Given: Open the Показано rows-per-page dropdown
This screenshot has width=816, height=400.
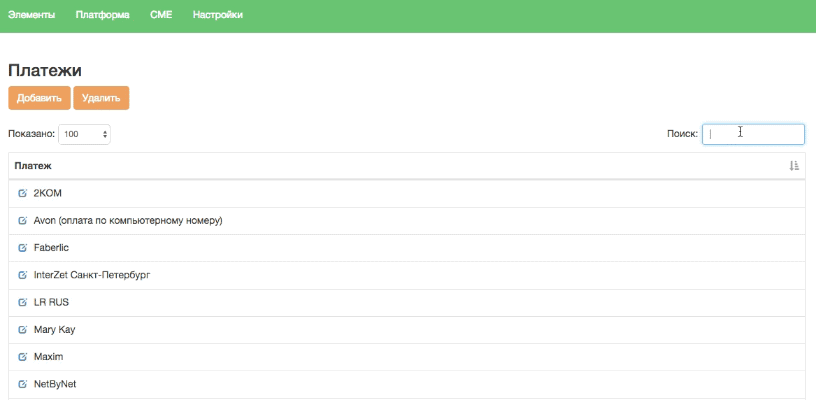Looking at the screenshot, I should click(x=85, y=133).
